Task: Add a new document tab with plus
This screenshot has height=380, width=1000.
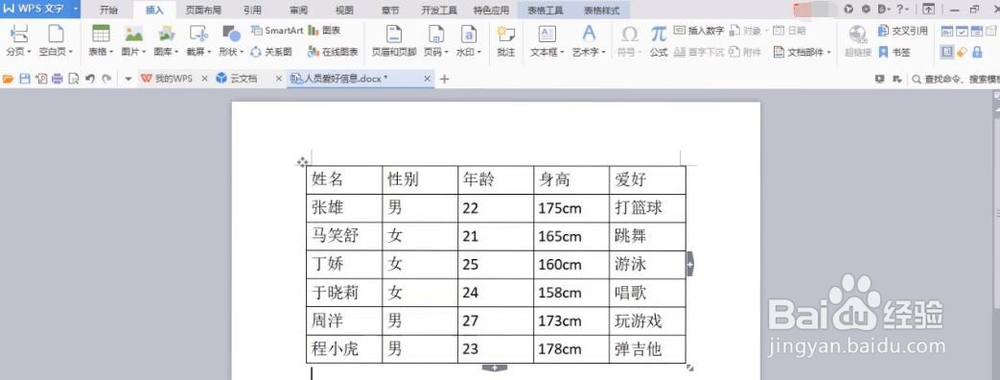Action: [445, 79]
